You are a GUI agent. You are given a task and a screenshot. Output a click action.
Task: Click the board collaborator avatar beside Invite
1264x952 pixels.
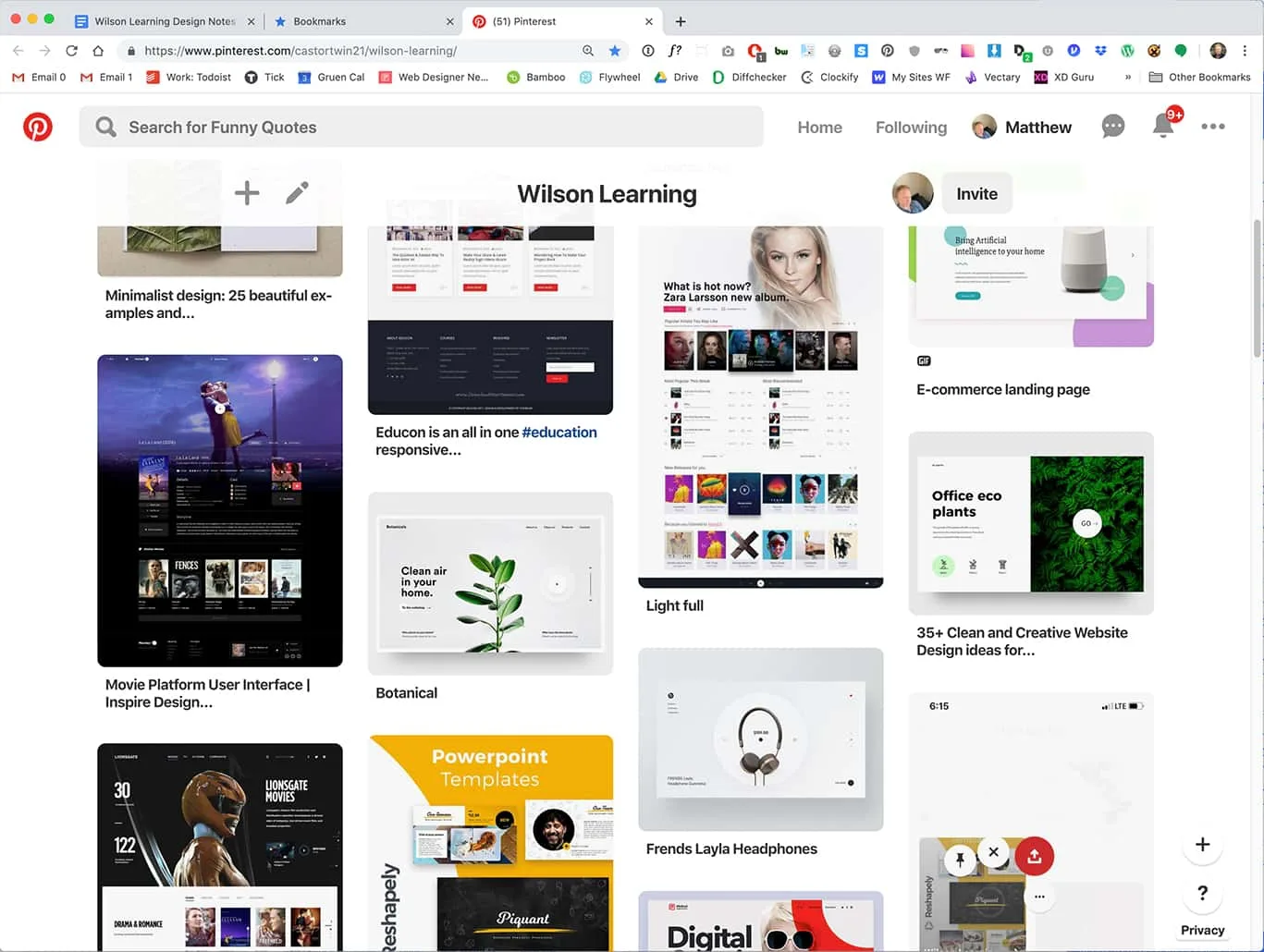(x=913, y=193)
